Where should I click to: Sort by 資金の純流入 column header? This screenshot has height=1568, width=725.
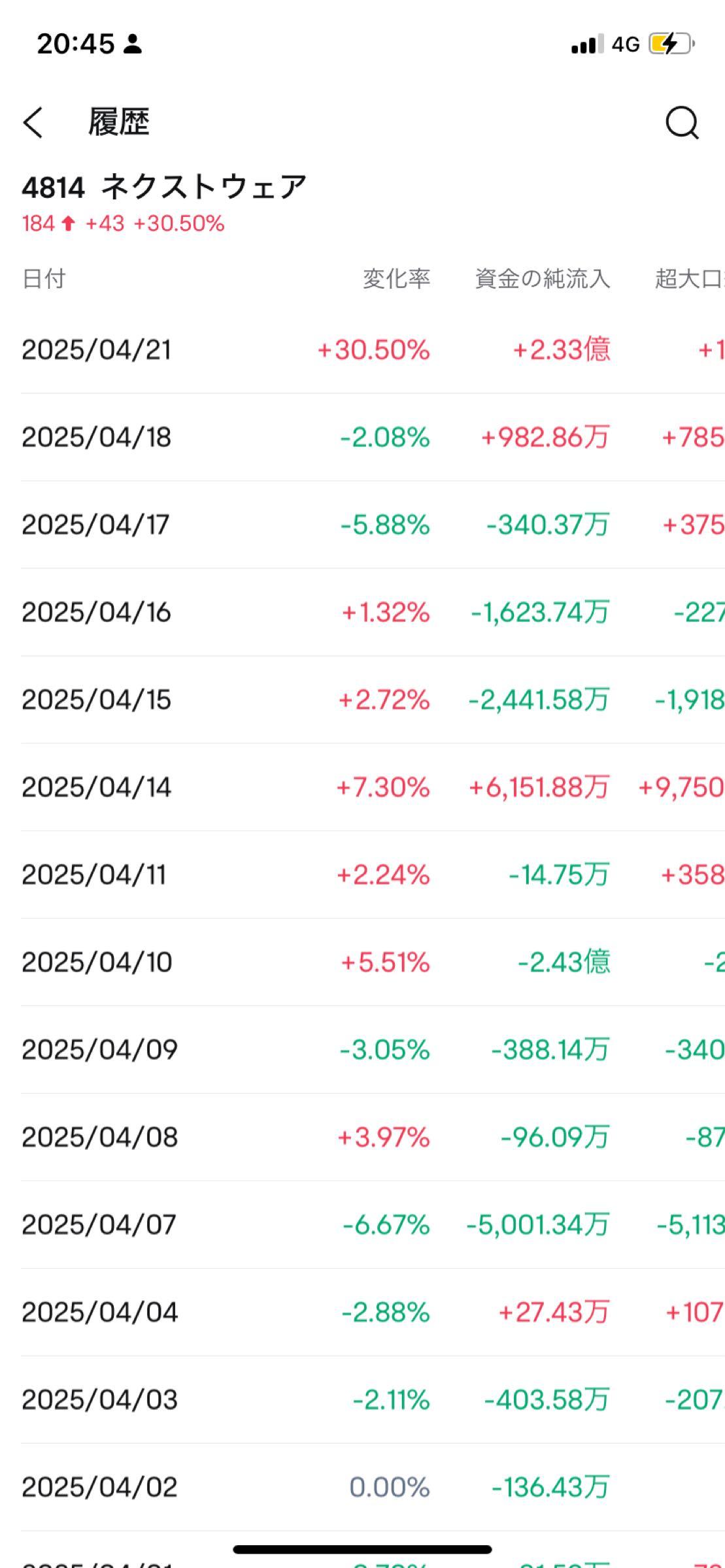[543, 278]
